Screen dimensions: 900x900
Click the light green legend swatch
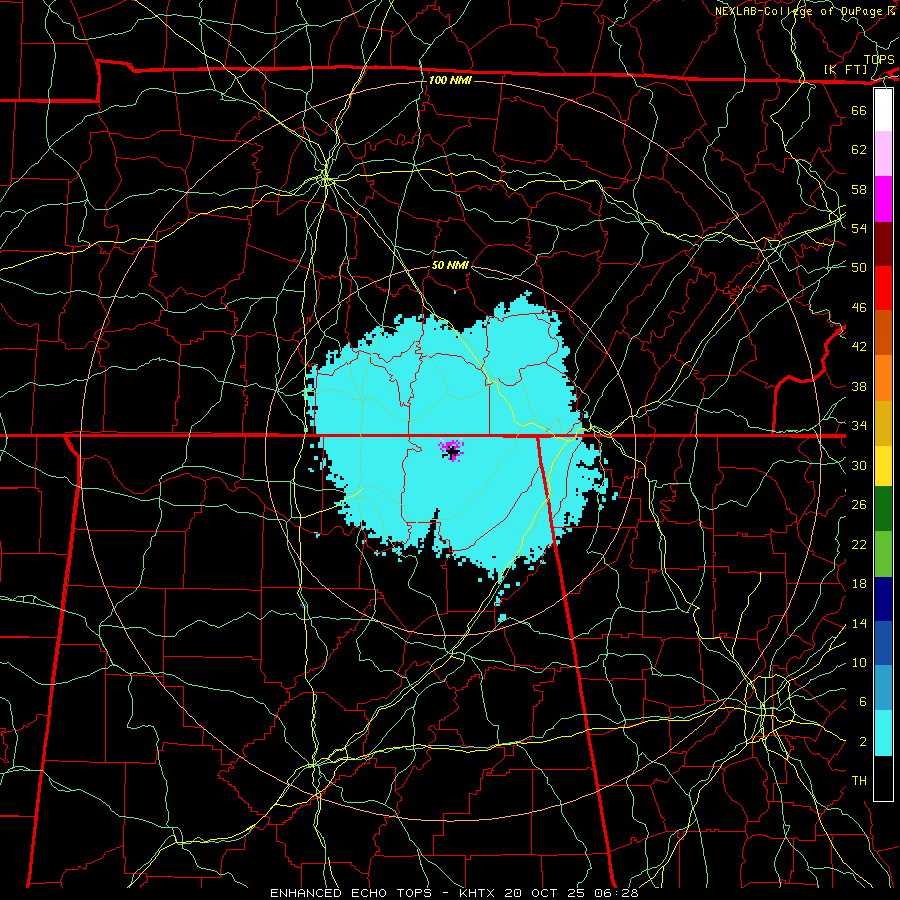pyautogui.click(x=883, y=554)
